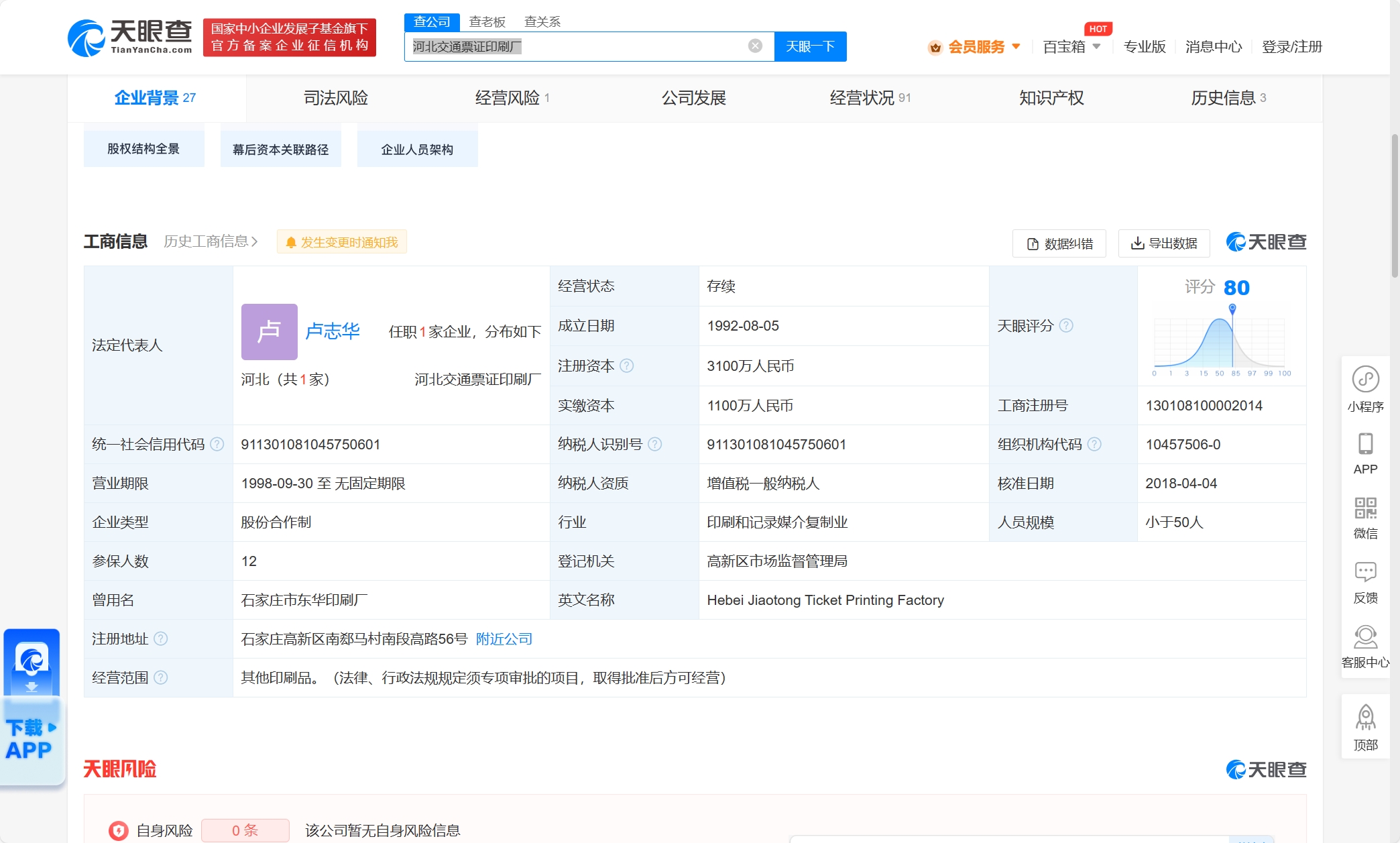Switch to the 知识产权 tab
This screenshot has height=843, width=1400.
click(x=1051, y=98)
